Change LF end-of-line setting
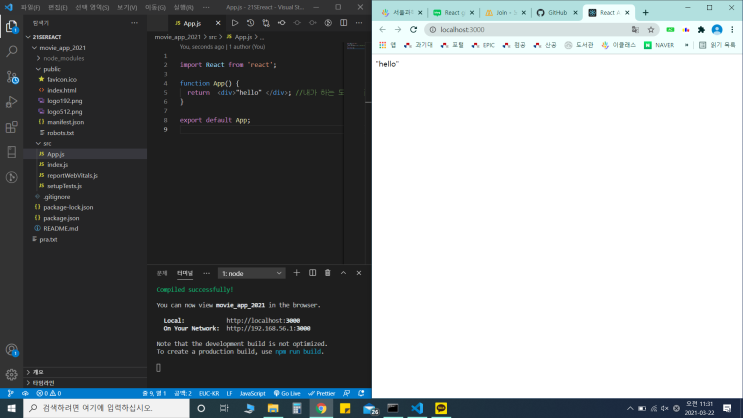 (229, 393)
